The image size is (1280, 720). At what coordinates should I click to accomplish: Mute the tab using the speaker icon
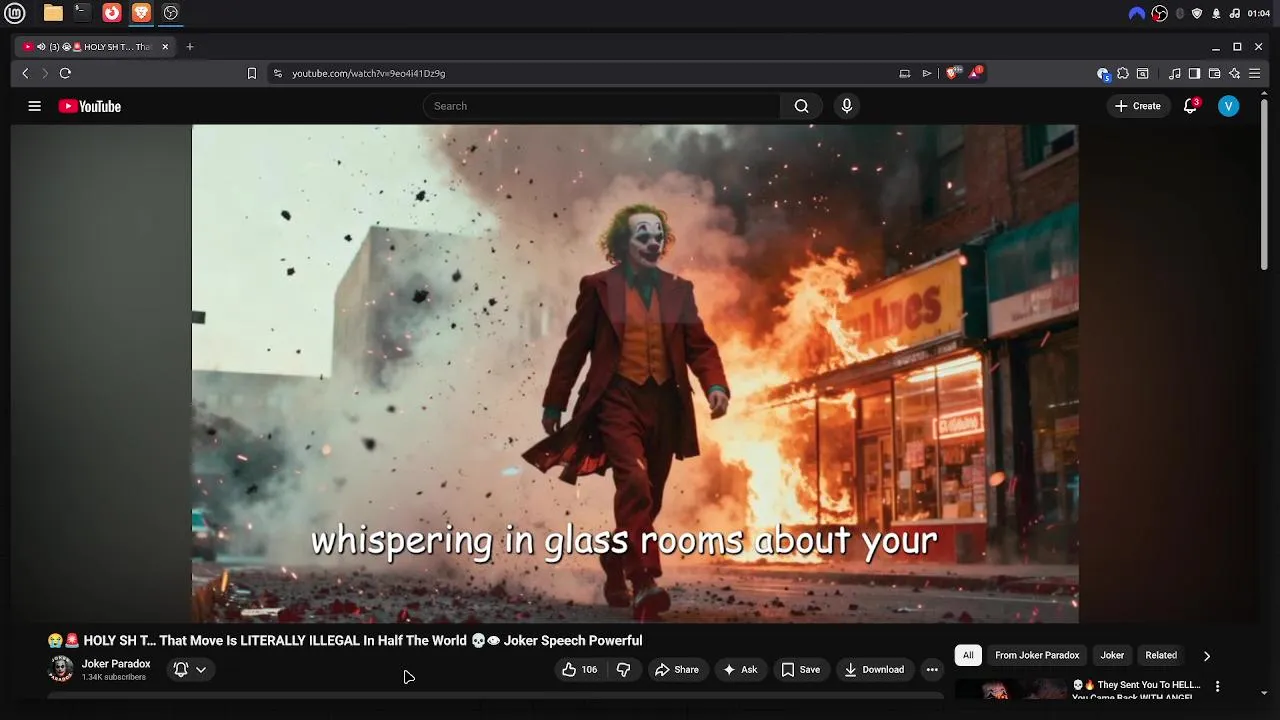(x=41, y=47)
